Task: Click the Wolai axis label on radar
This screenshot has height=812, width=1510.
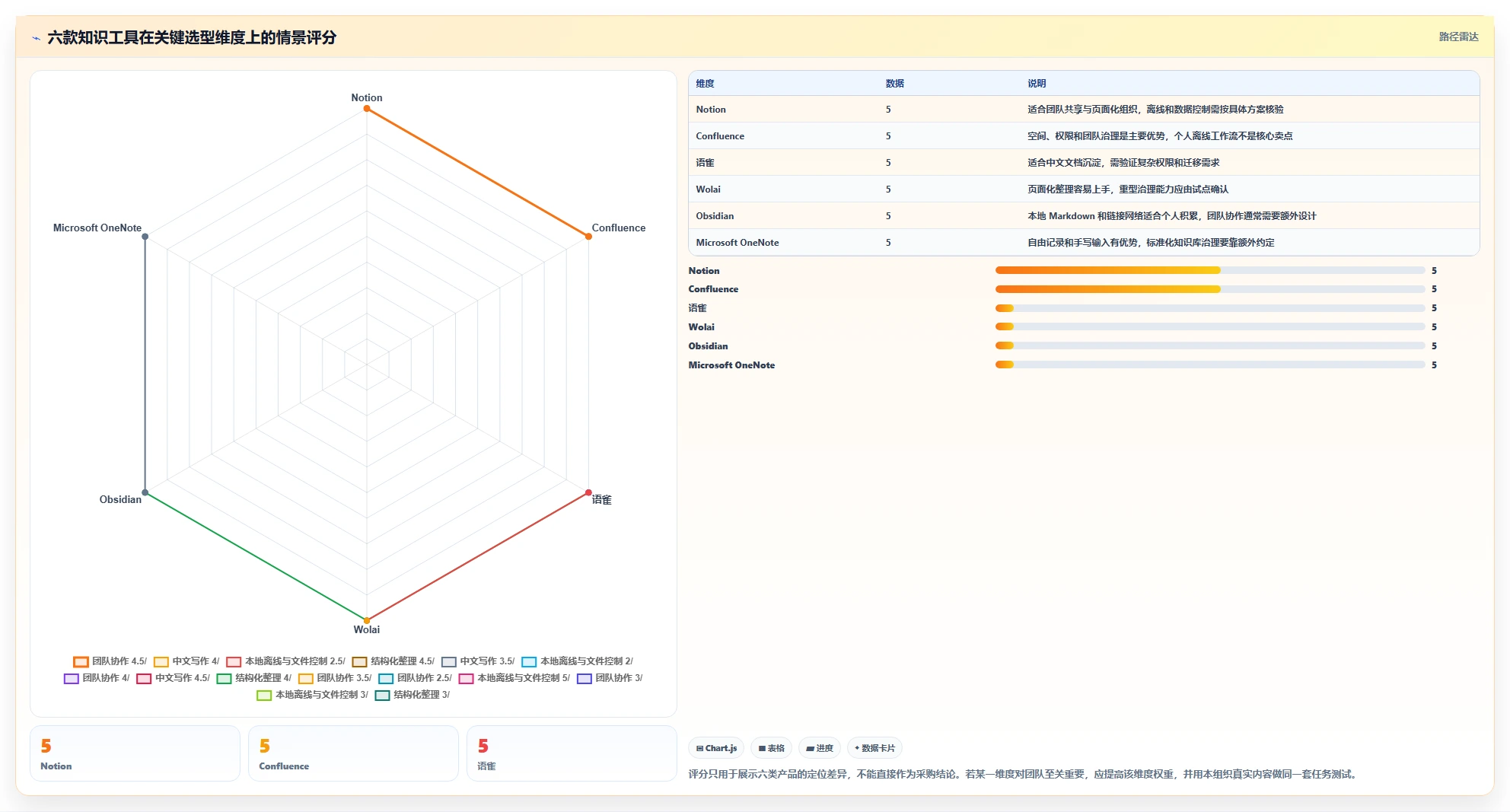Action: tap(367, 630)
